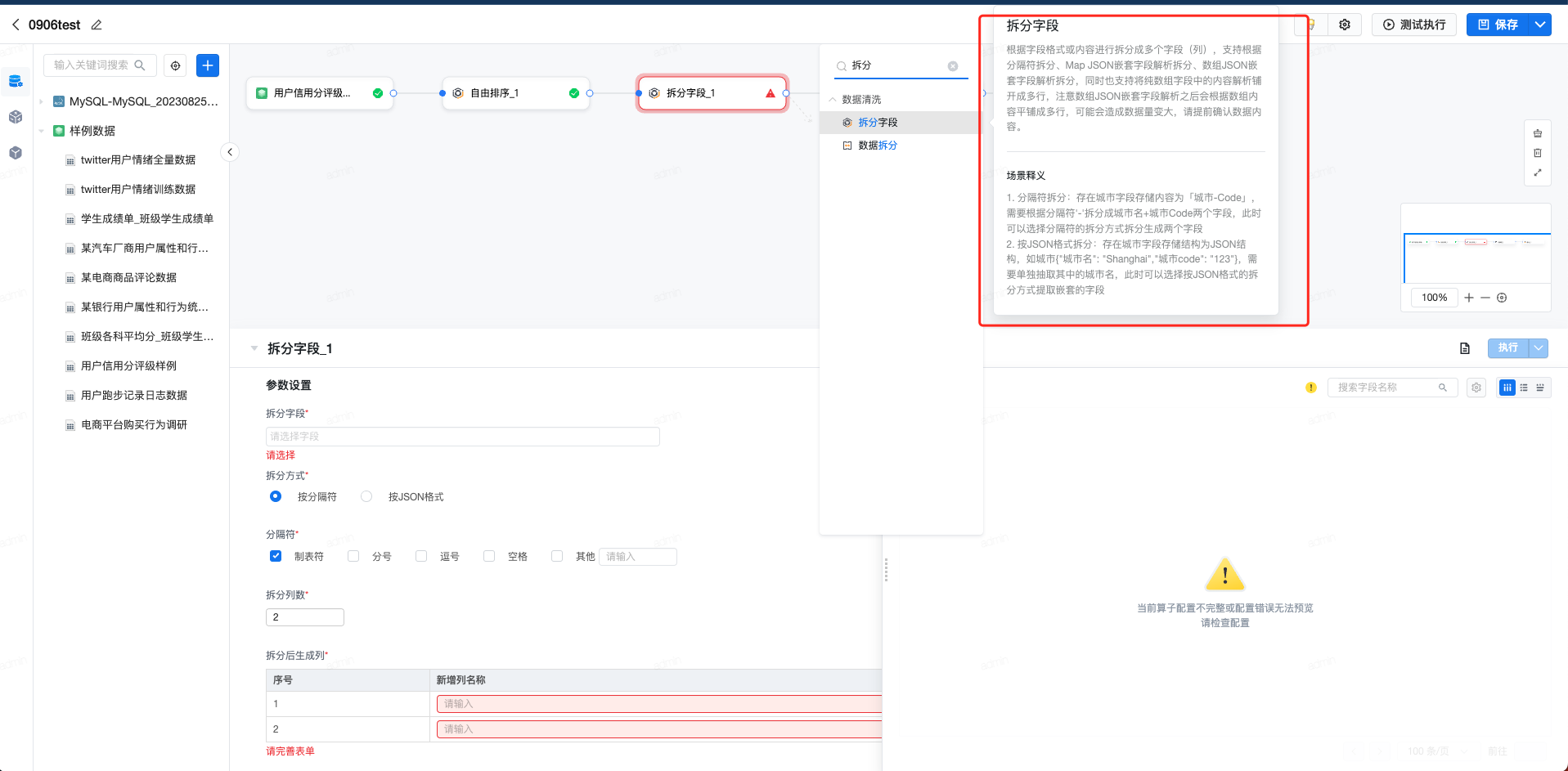This screenshot has height=771, width=1568.
Task: Zoom out on the canvas
Action: 1485,298
